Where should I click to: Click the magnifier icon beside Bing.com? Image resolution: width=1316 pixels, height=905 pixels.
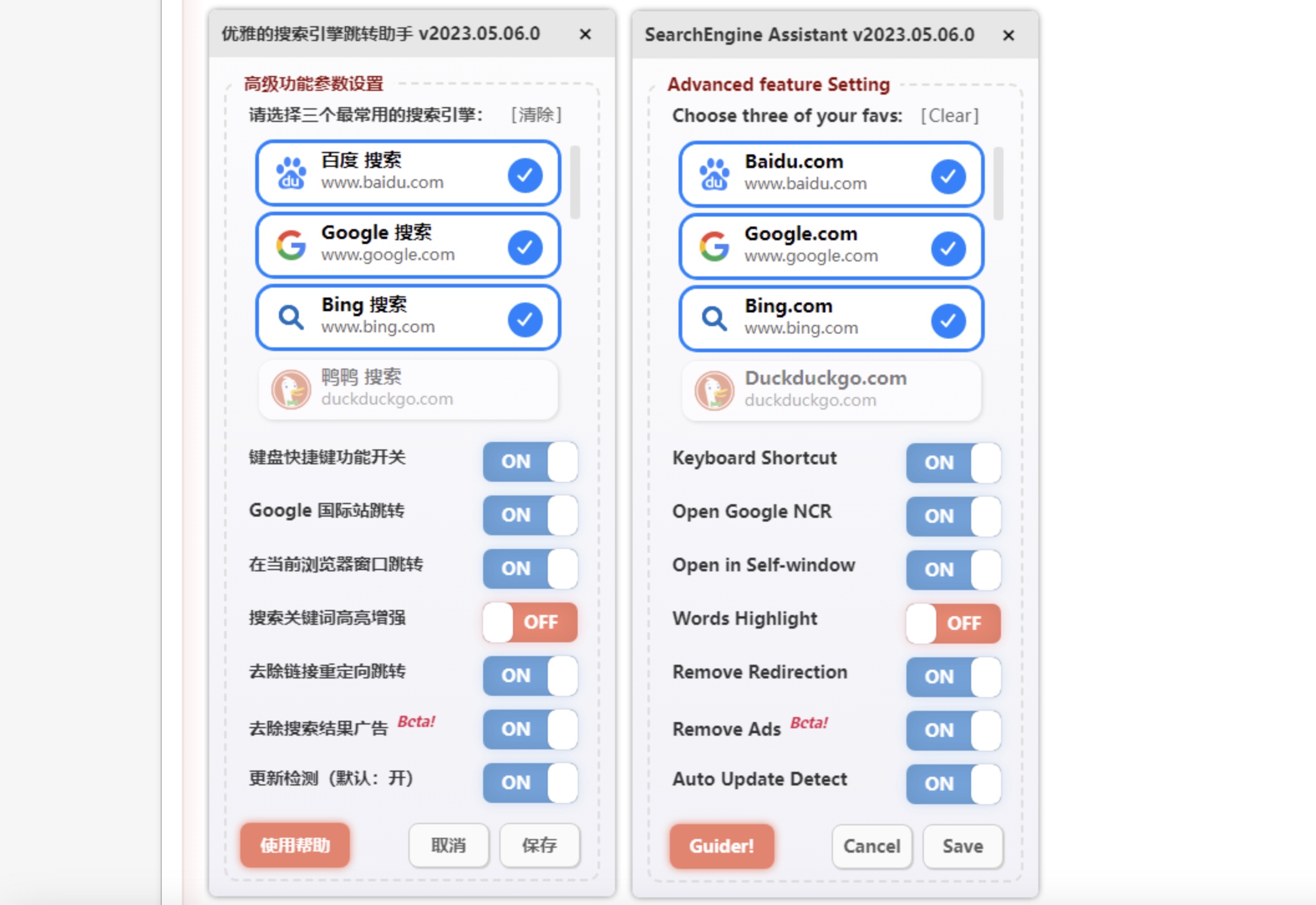point(714,319)
